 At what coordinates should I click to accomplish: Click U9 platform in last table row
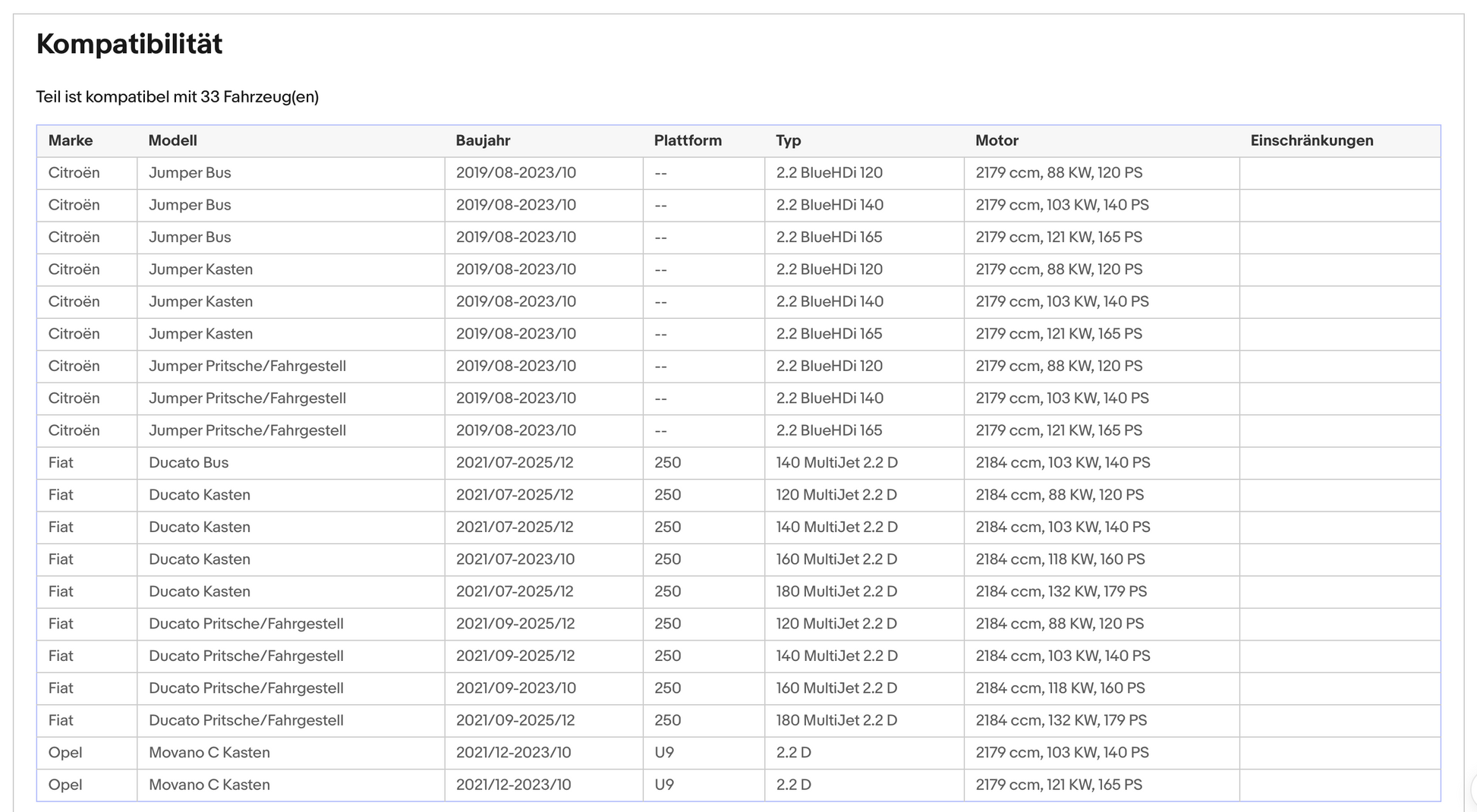click(704, 785)
